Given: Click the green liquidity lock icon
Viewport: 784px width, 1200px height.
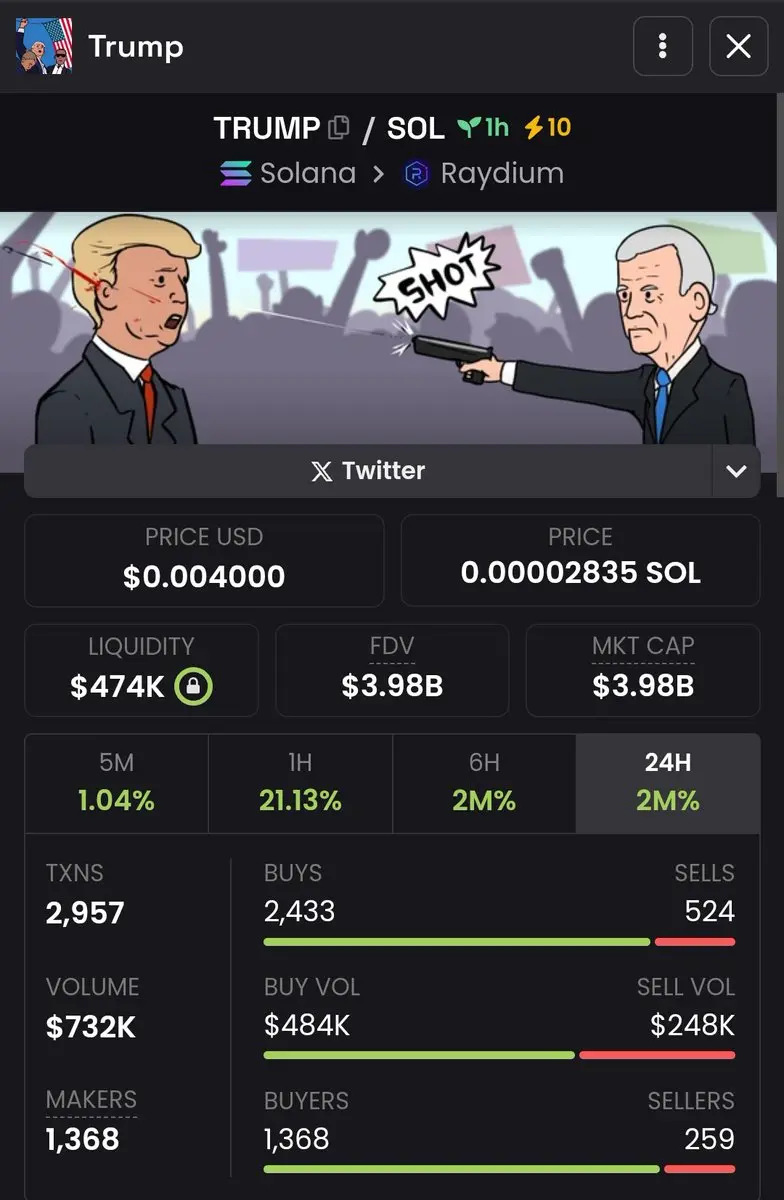Looking at the screenshot, I should 194,686.
